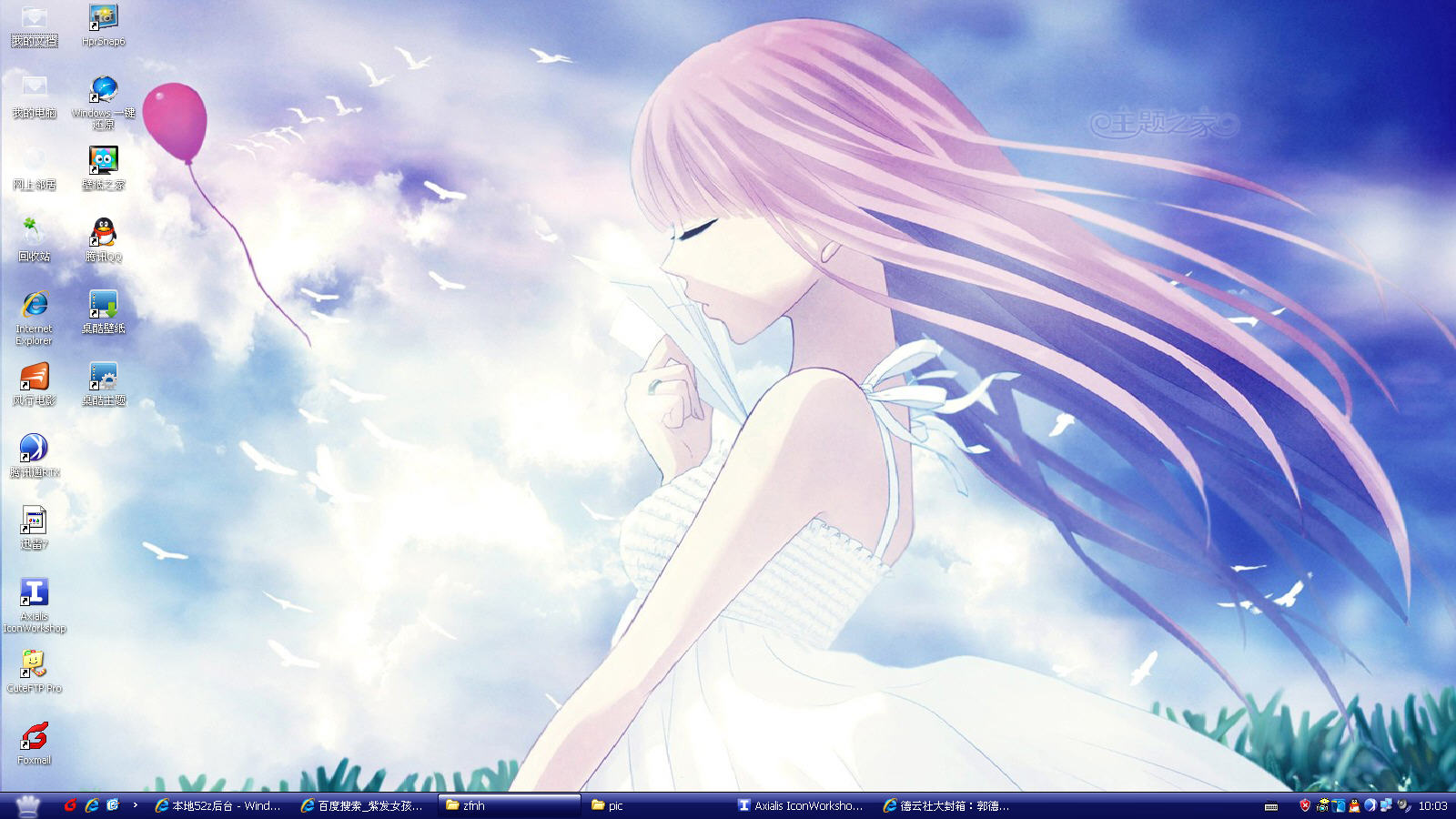Click Foxmail quick launch icon in taskbar

(70, 805)
